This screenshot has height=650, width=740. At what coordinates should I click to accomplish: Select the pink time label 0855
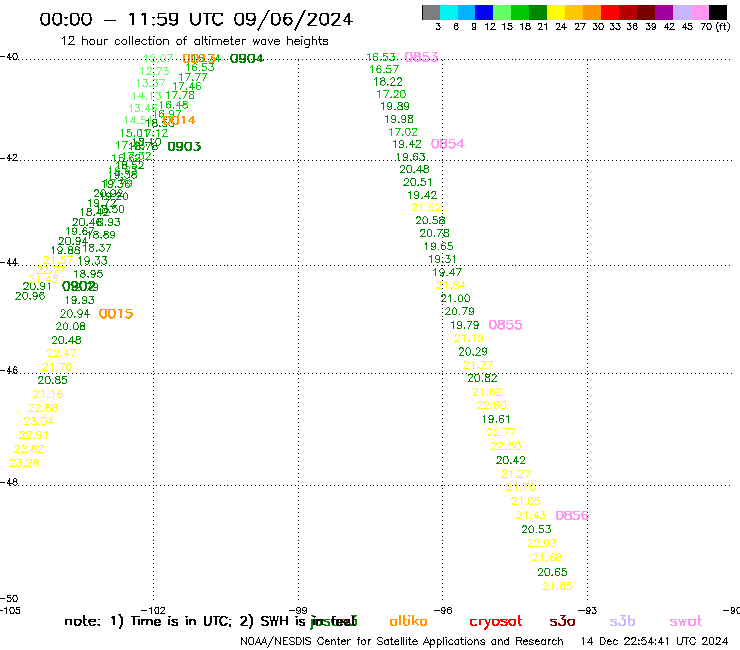pyautogui.click(x=505, y=325)
